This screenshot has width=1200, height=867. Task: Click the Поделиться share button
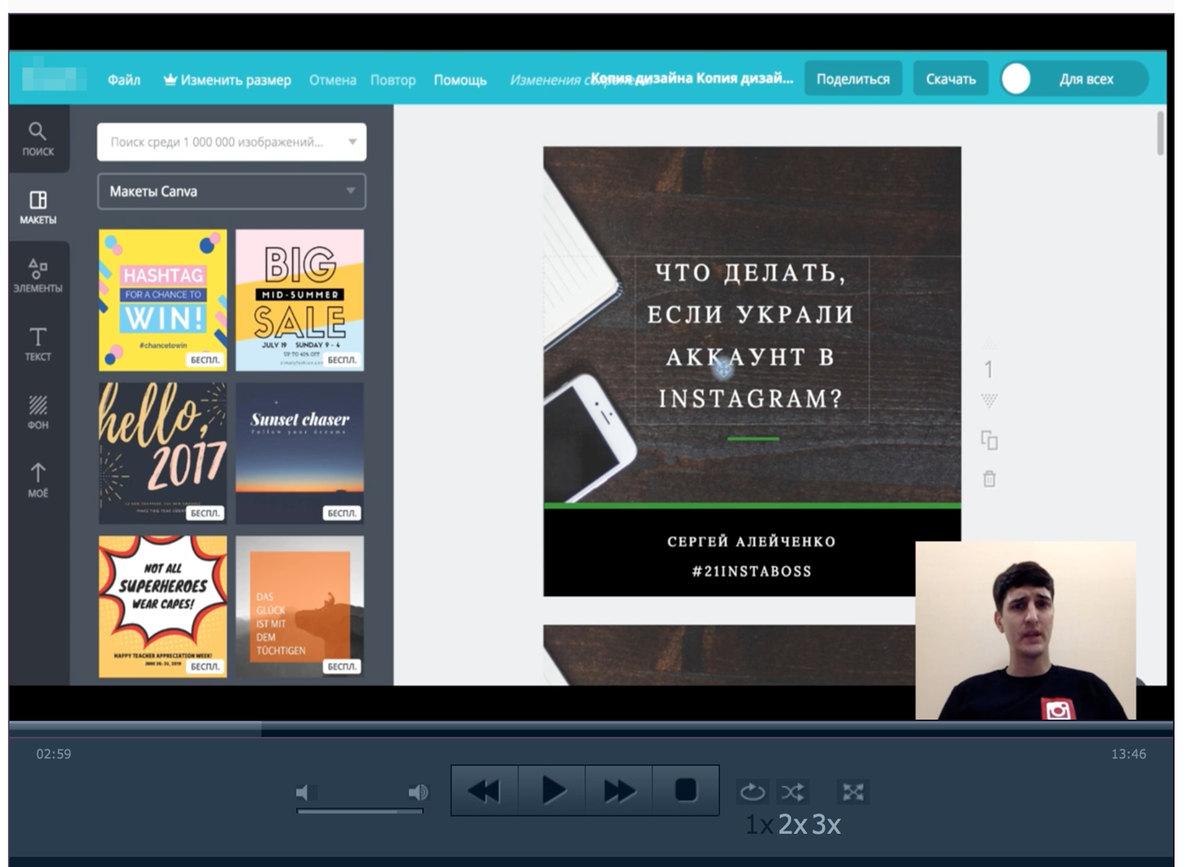[853, 79]
